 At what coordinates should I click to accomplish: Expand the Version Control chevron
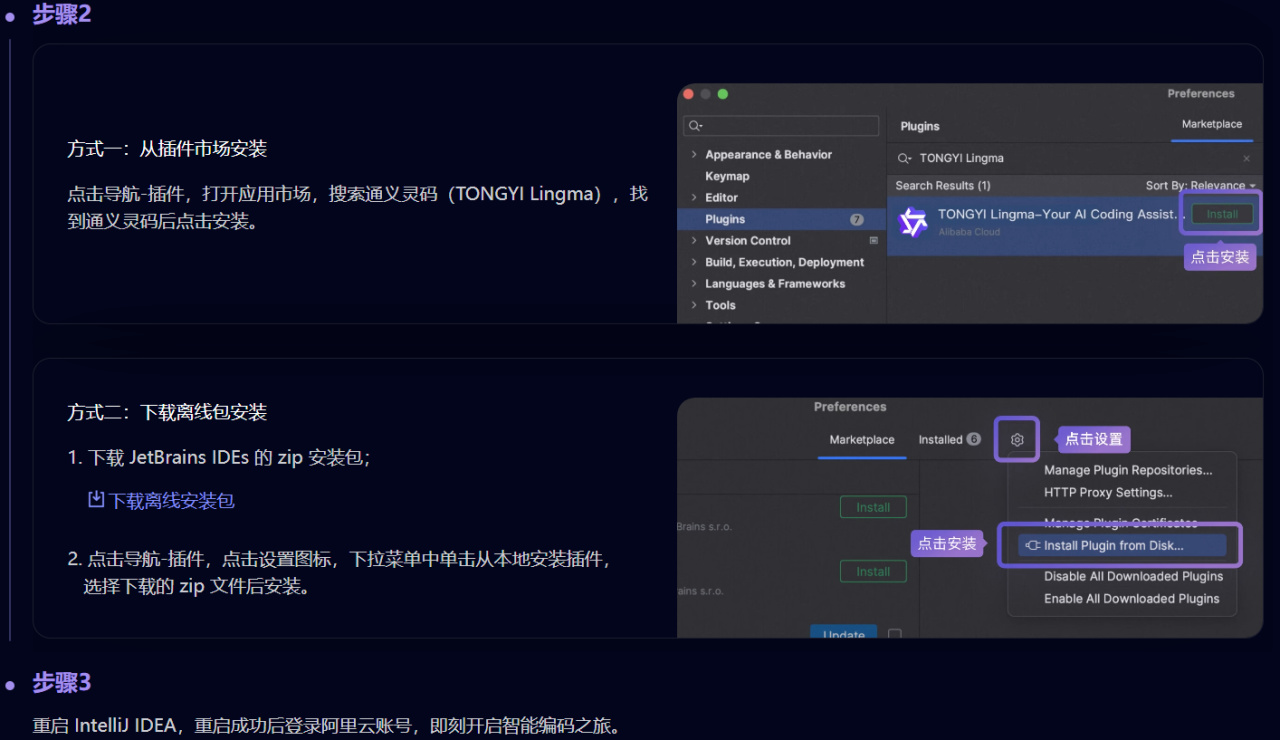(x=694, y=241)
